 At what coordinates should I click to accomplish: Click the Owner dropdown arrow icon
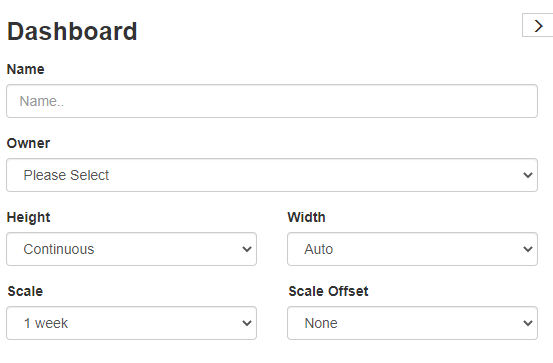pyautogui.click(x=528, y=175)
